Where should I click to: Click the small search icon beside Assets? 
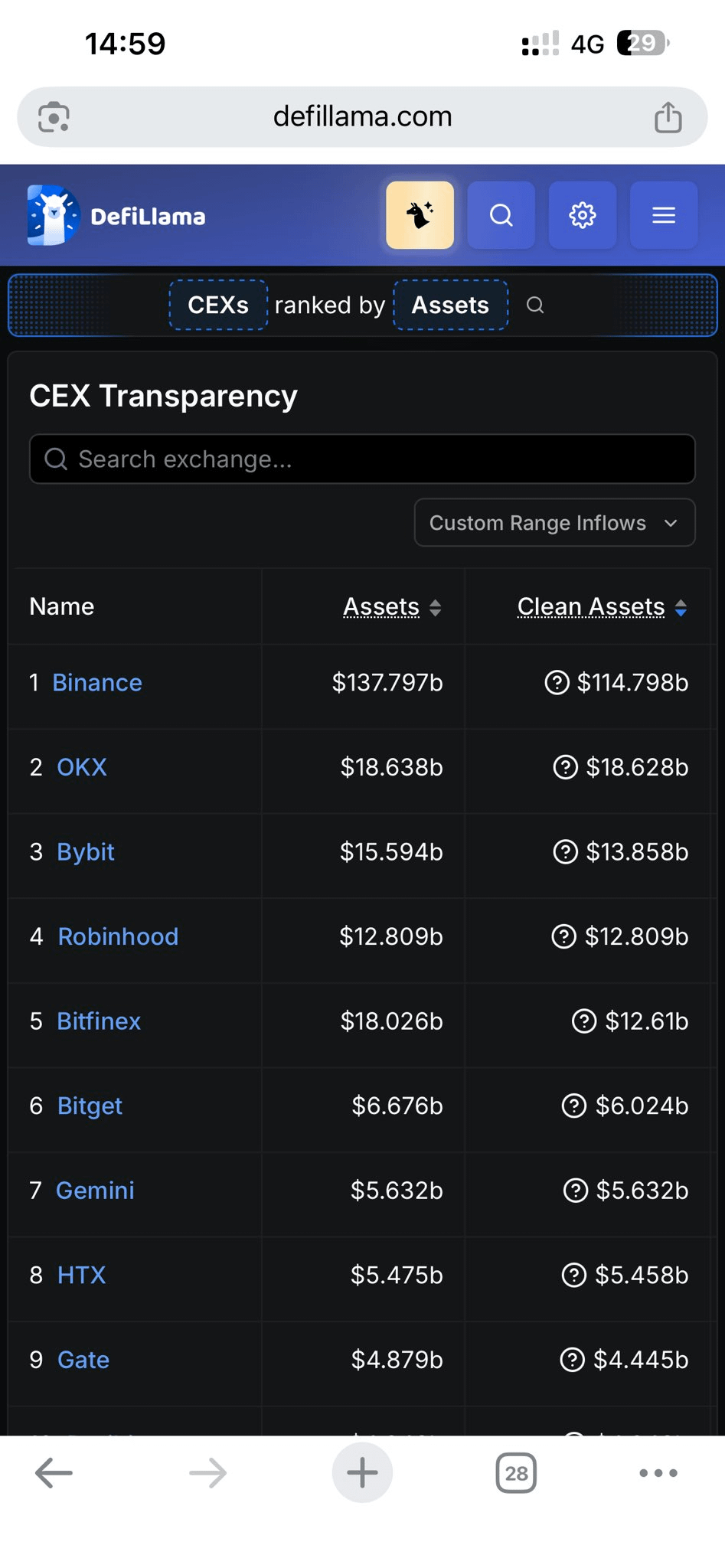535,305
